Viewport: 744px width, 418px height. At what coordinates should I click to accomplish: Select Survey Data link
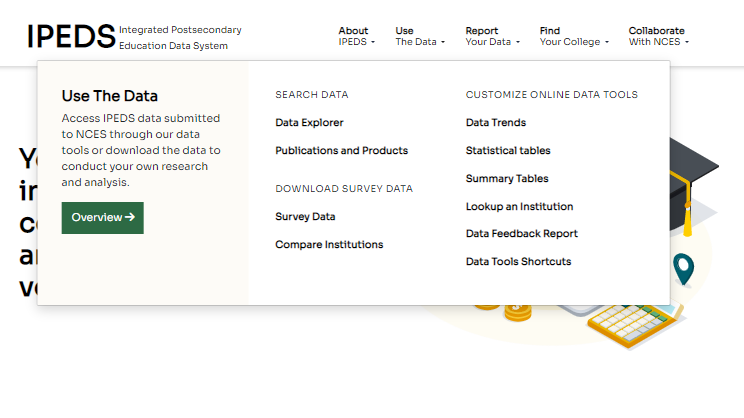pyautogui.click(x=305, y=217)
